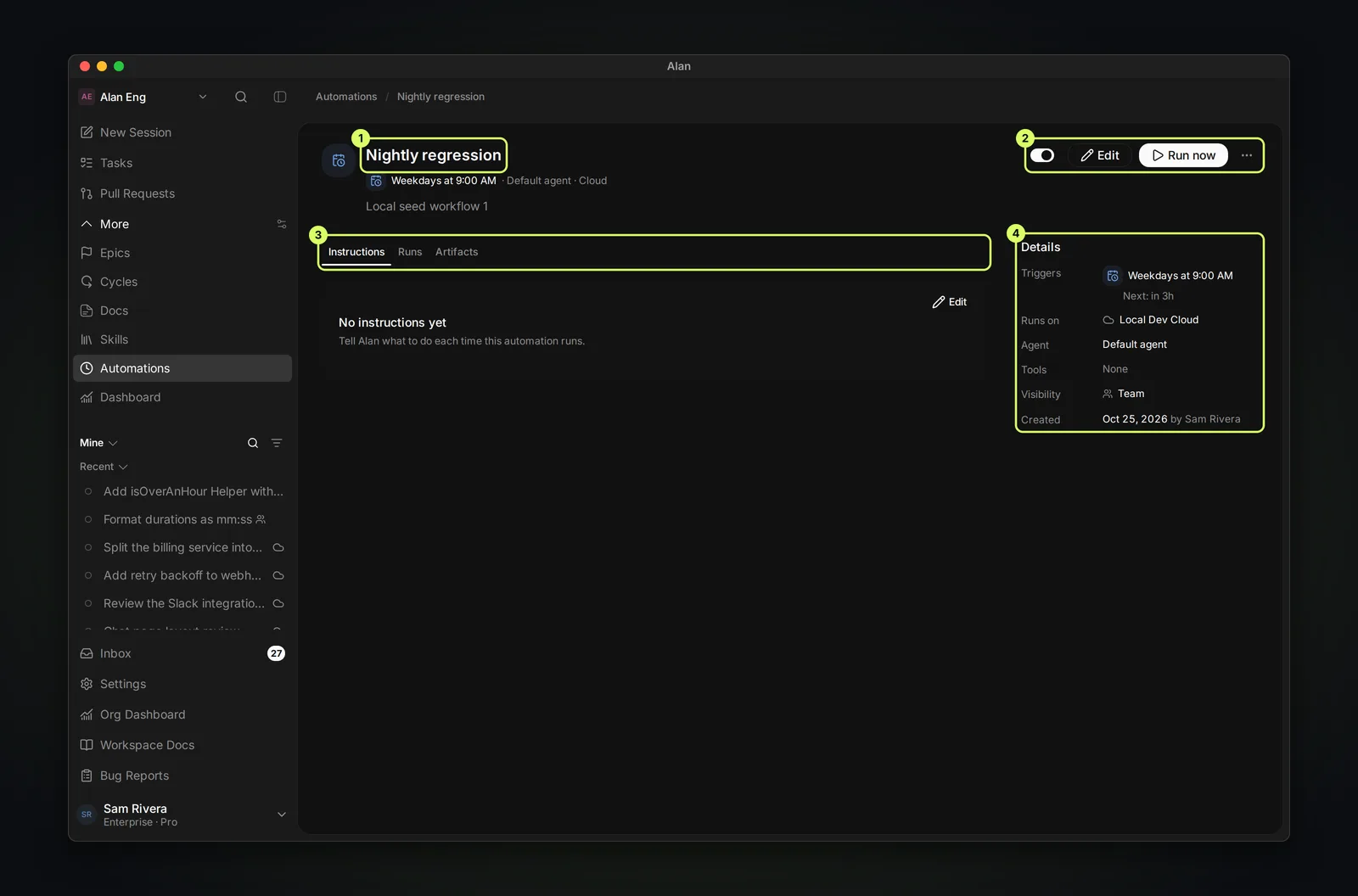Open the session Format durations as mm:ss

(x=182, y=519)
